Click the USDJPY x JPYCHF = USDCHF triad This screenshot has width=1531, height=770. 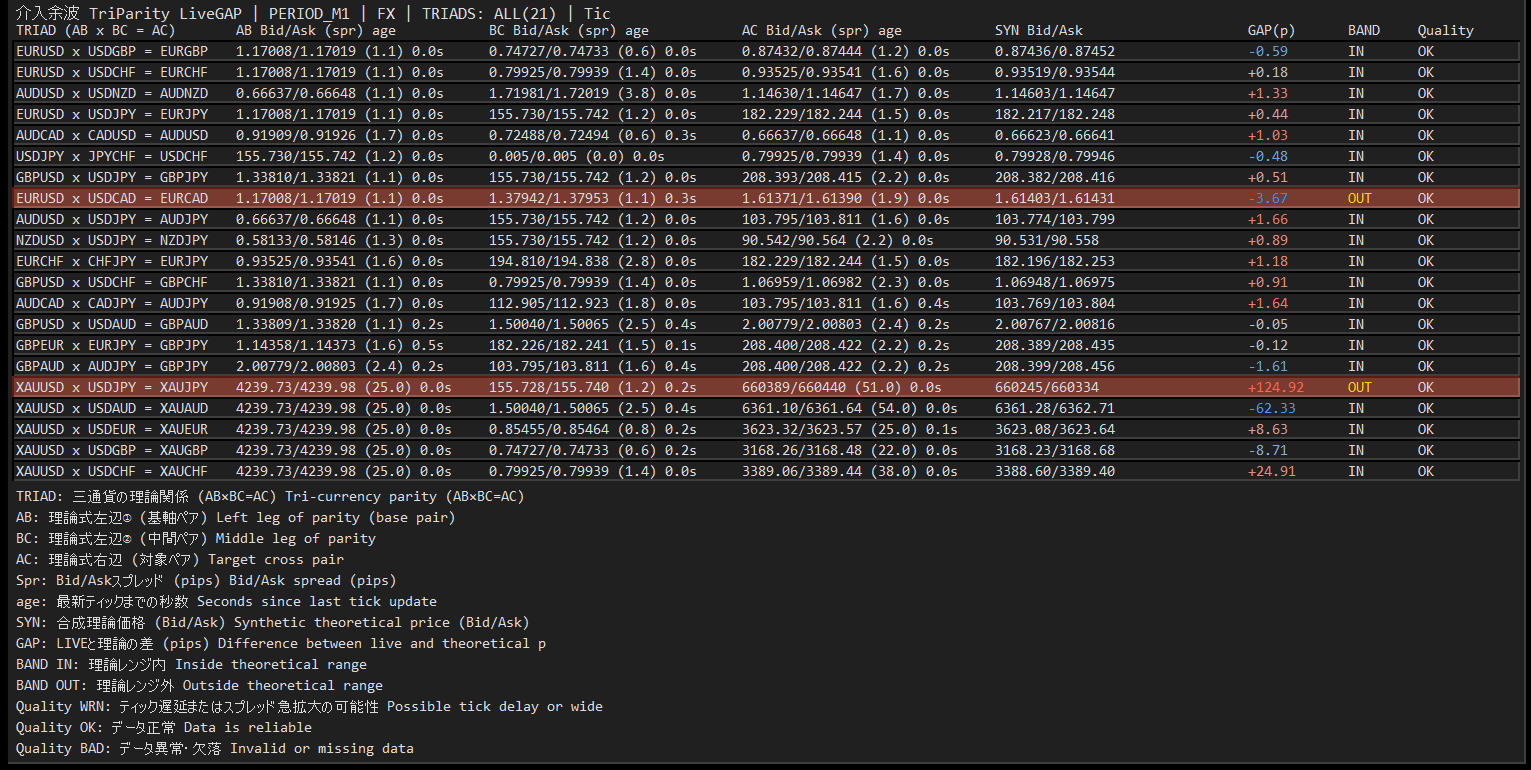point(112,156)
